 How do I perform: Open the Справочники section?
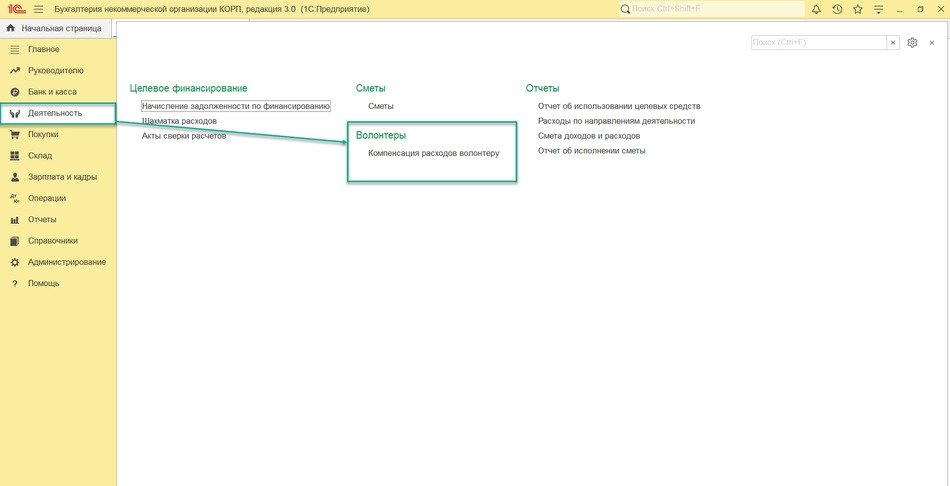(x=52, y=241)
